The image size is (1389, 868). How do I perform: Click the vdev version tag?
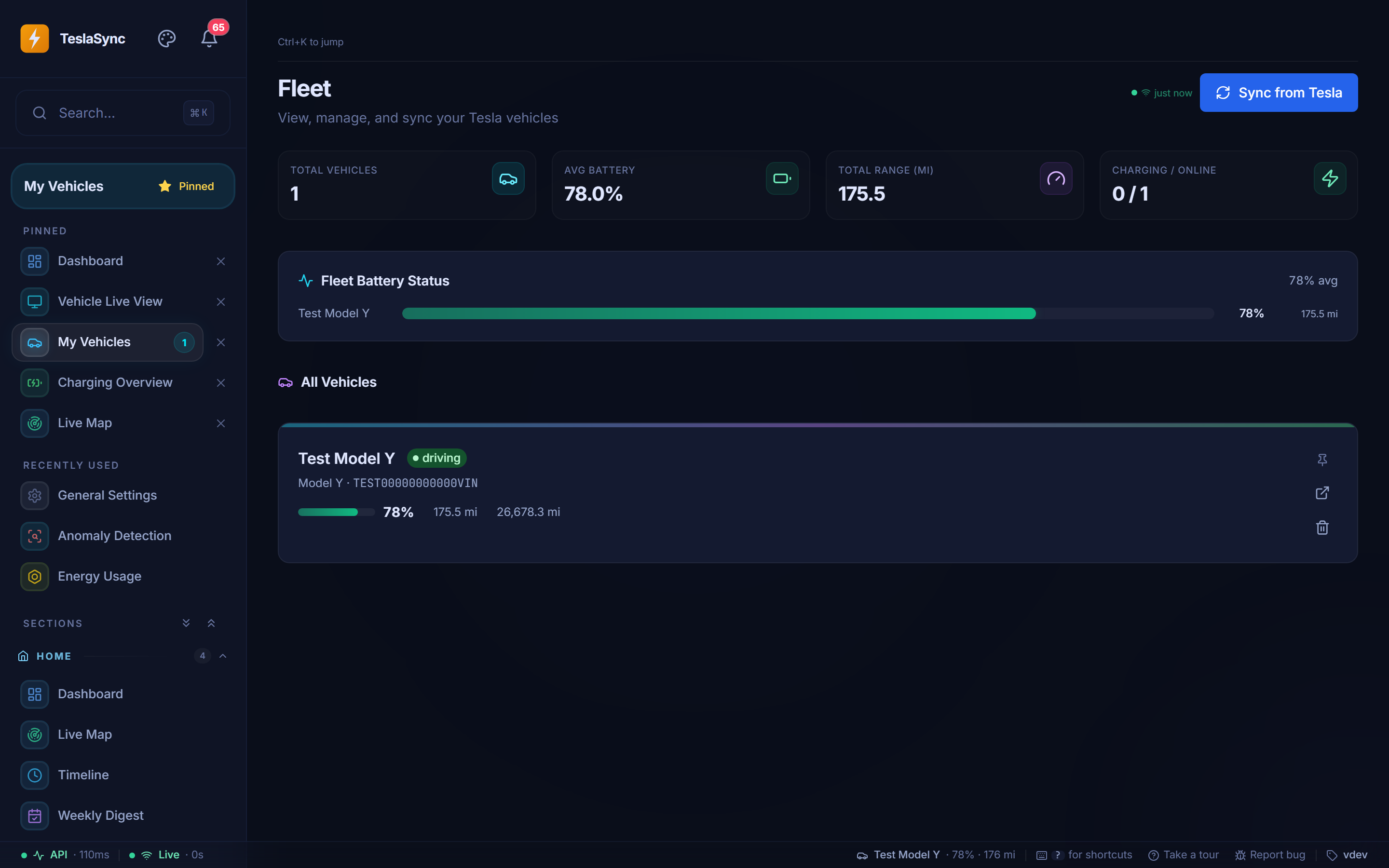click(1347, 855)
